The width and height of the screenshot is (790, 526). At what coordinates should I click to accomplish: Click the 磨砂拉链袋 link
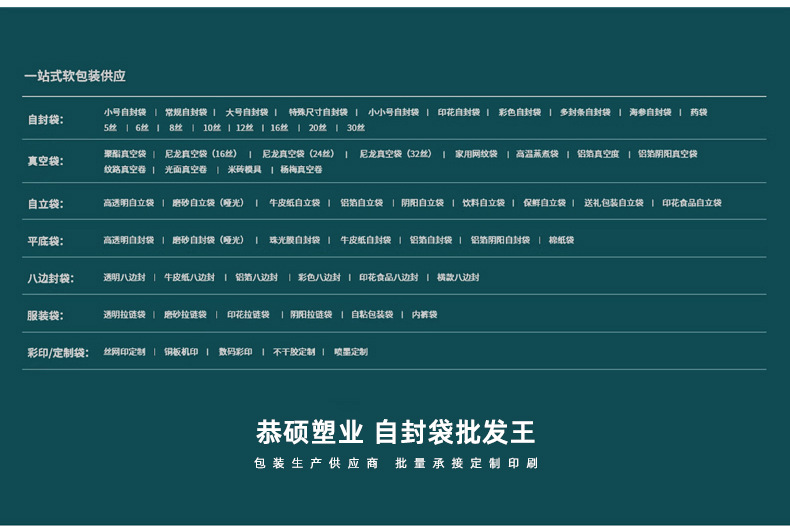(185, 314)
